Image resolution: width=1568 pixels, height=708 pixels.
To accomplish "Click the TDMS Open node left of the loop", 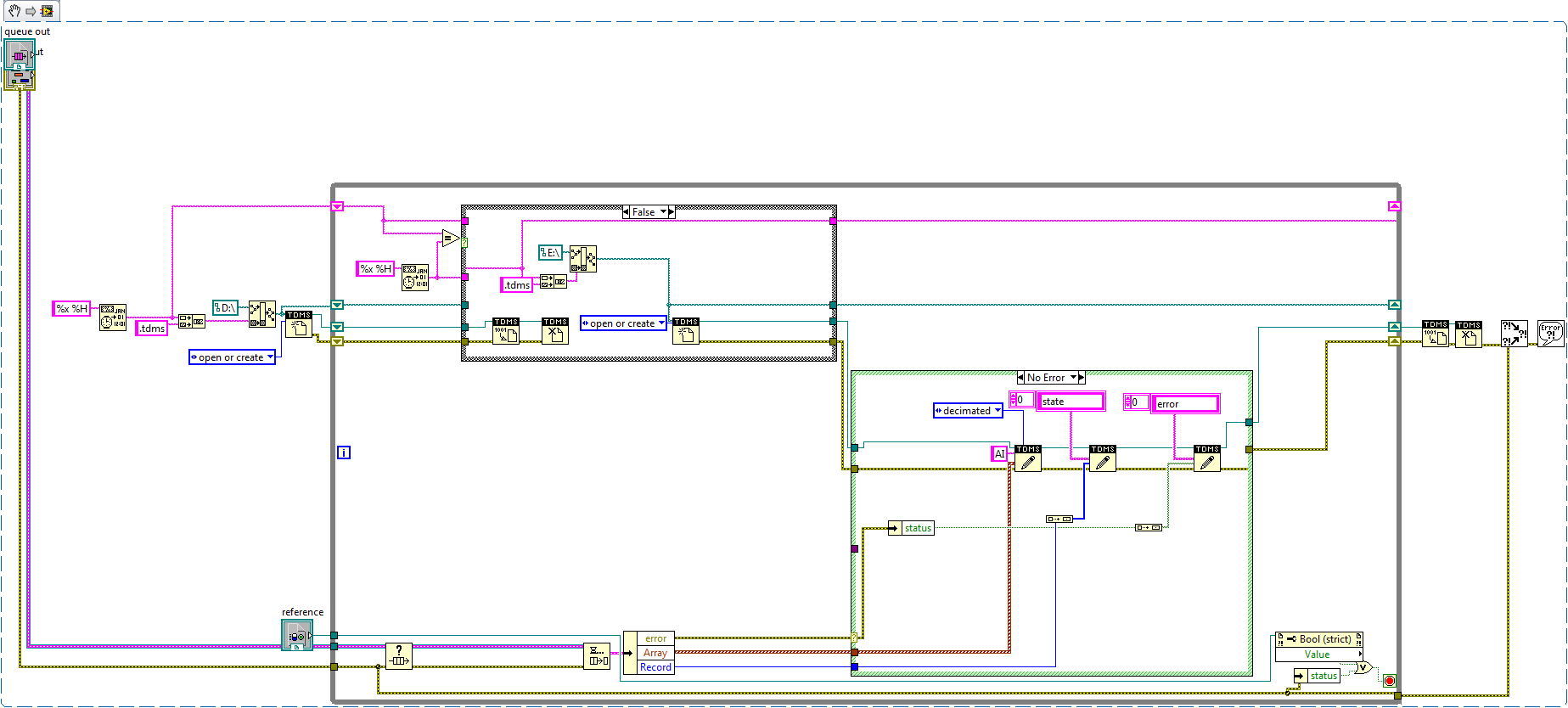I will pyautogui.click(x=299, y=324).
